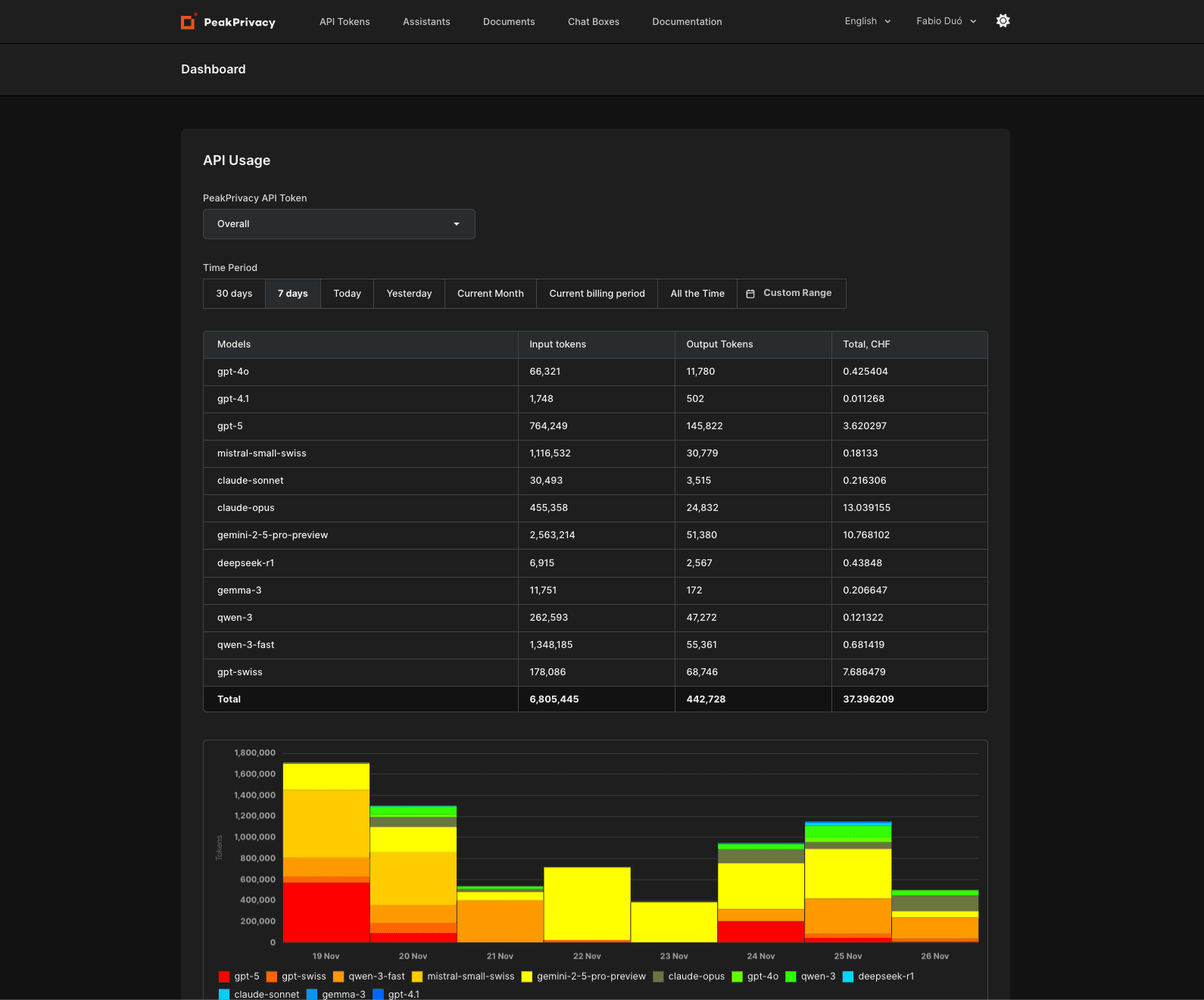Toggle the gpt-5 red legend swatch
The width and height of the screenshot is (1204, 1000).
click(x=224, y=977)
